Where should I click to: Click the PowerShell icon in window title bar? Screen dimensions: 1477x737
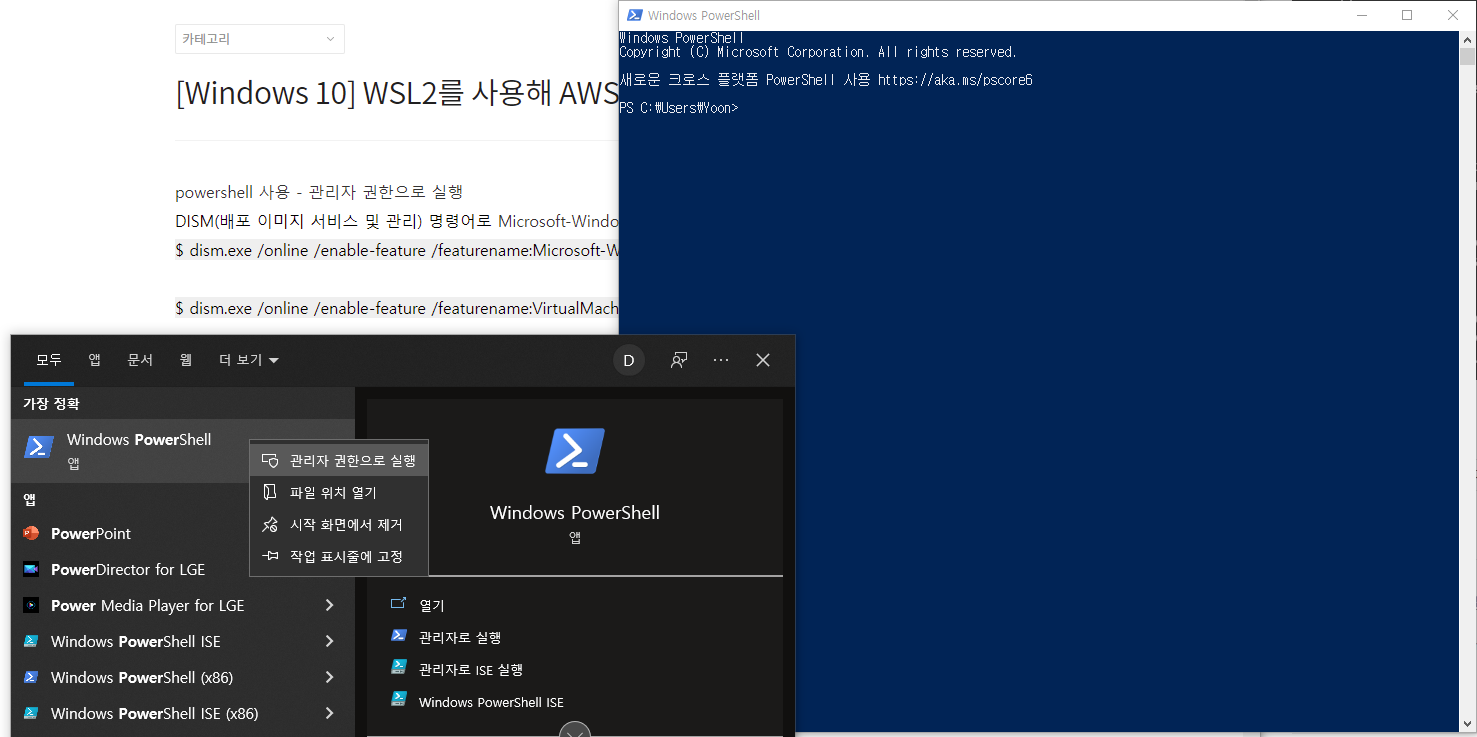(634, 15)
